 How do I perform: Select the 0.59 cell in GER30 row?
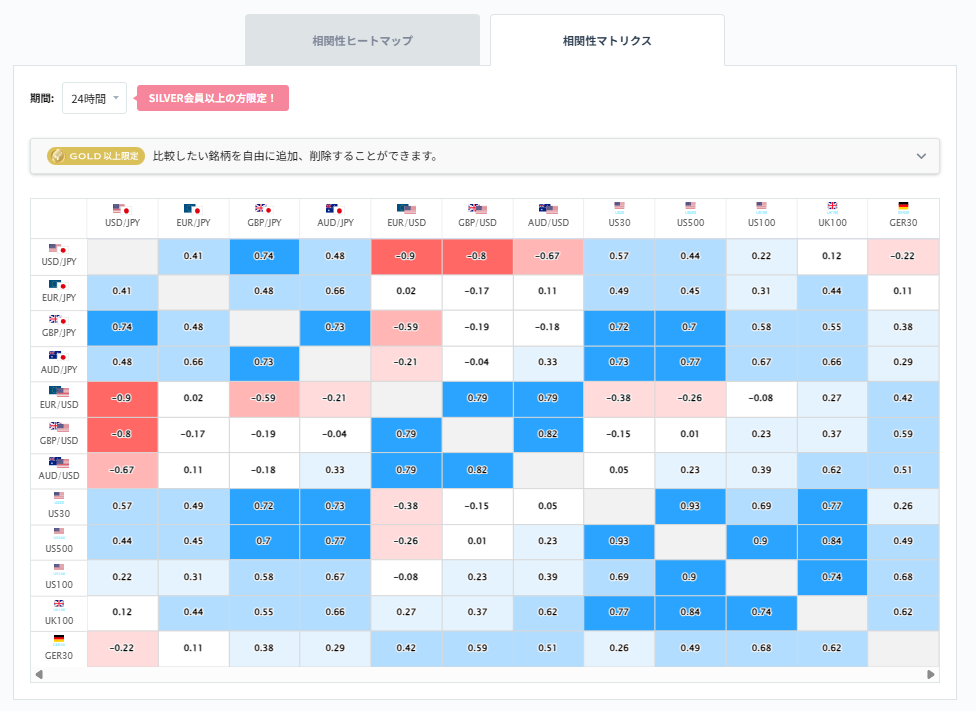pyautogui.click(x=477, y=648)
